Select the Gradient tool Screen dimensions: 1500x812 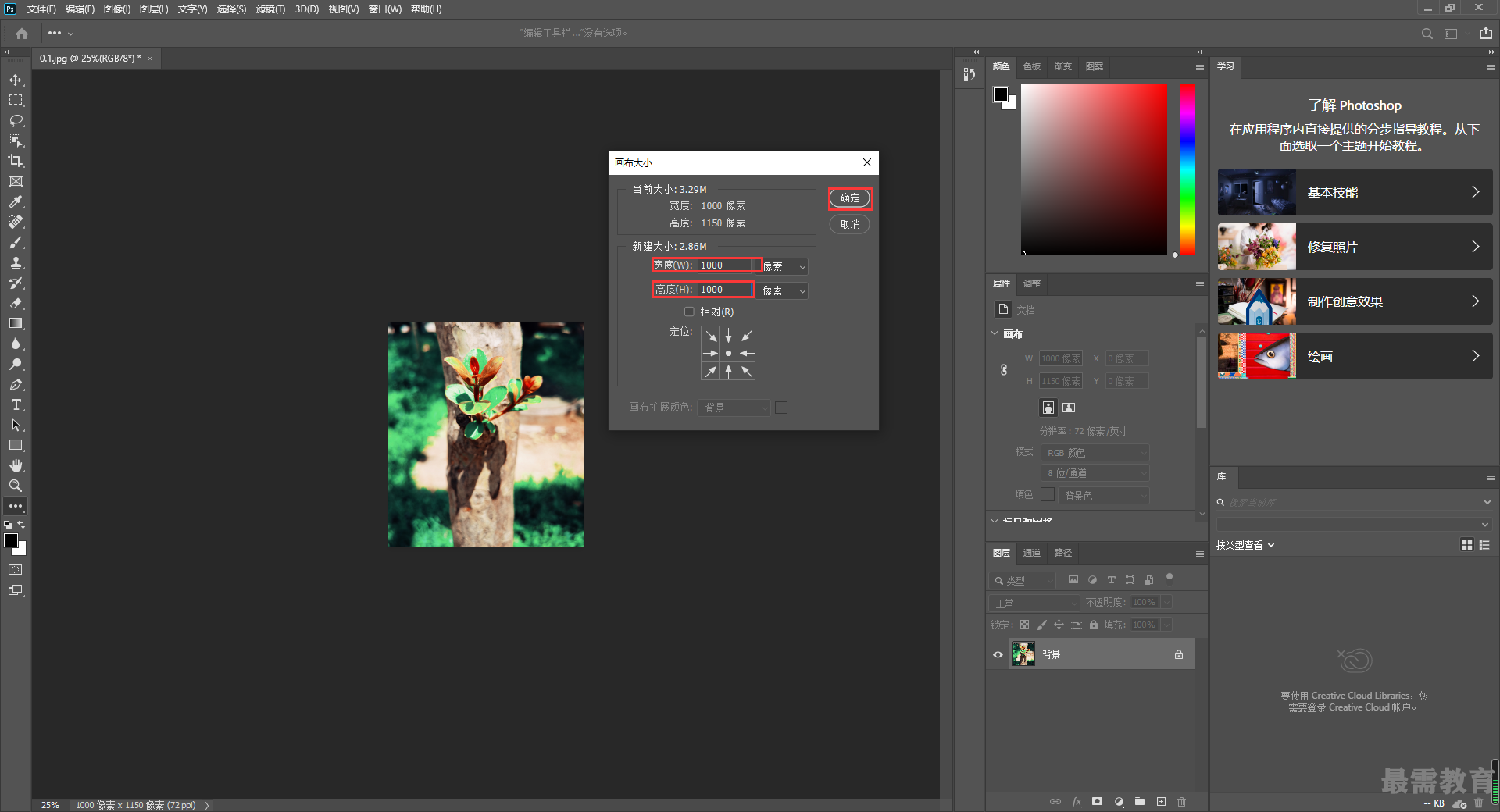click(x=16, y=323)
